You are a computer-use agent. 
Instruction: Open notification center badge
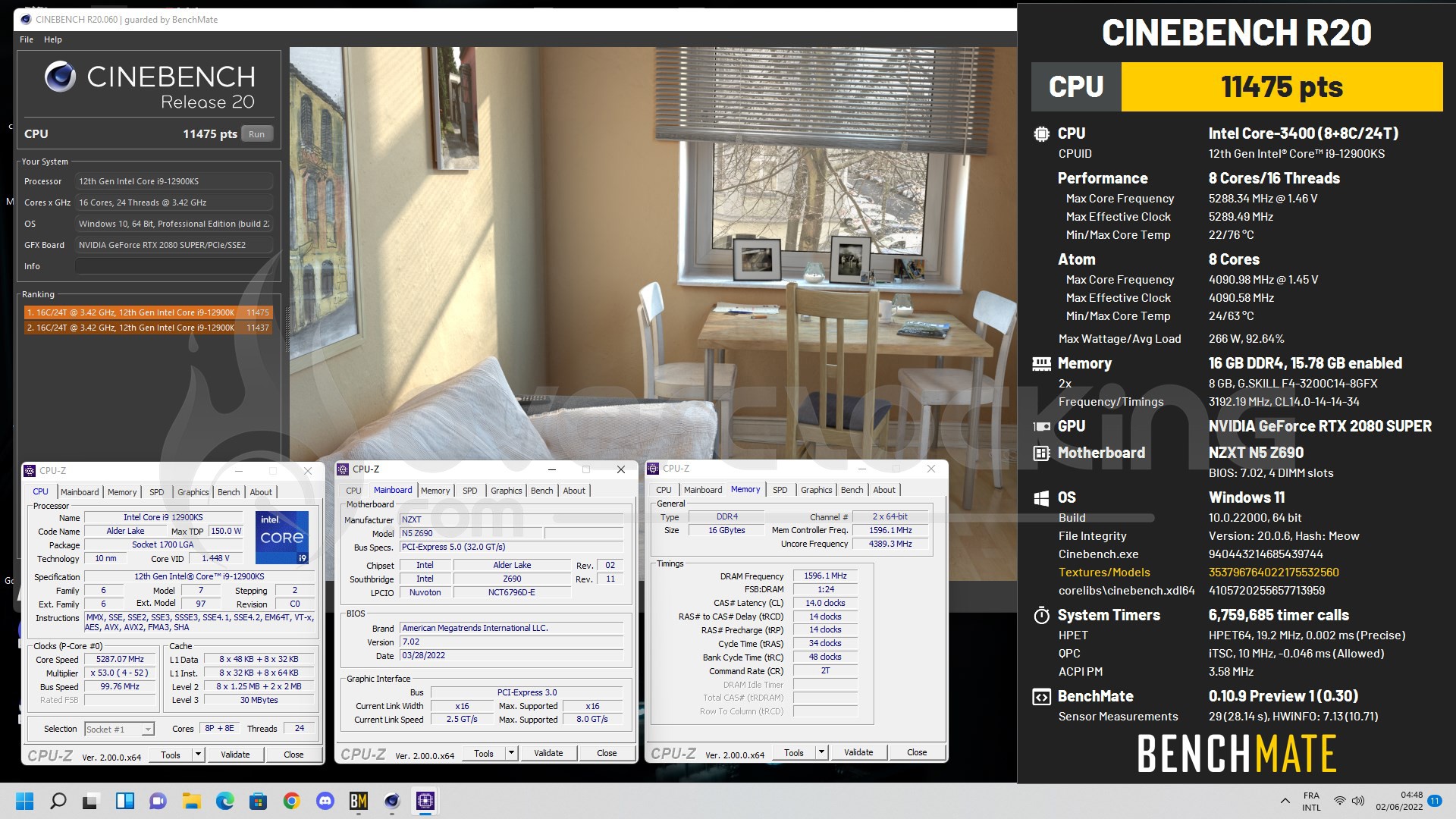1435,801
